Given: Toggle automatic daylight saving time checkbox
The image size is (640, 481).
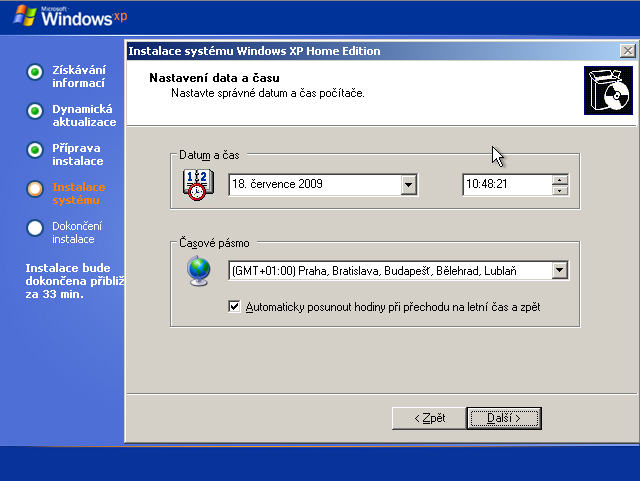Looking at the screenshot, I should (234, 306).
